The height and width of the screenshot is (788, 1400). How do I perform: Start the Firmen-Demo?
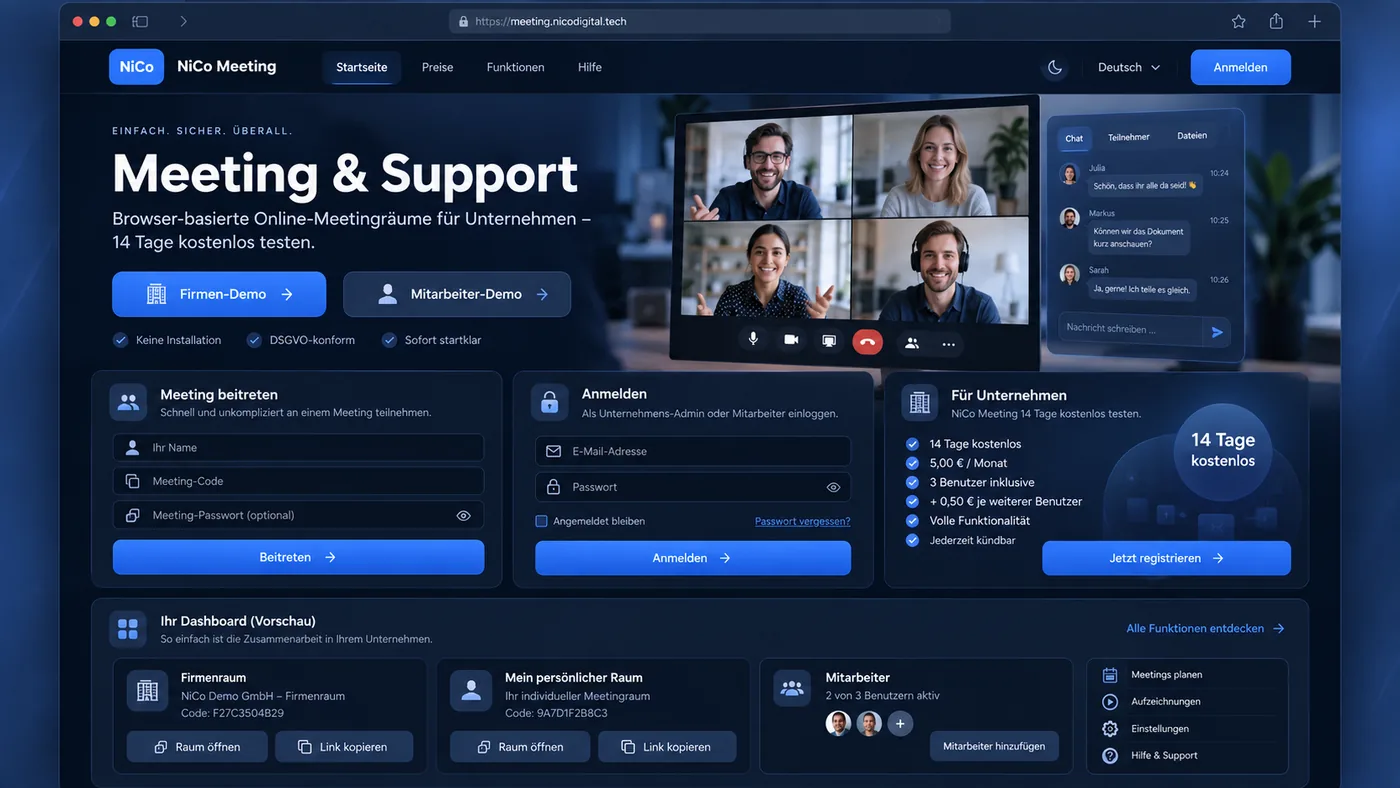[x=219, y=294]
